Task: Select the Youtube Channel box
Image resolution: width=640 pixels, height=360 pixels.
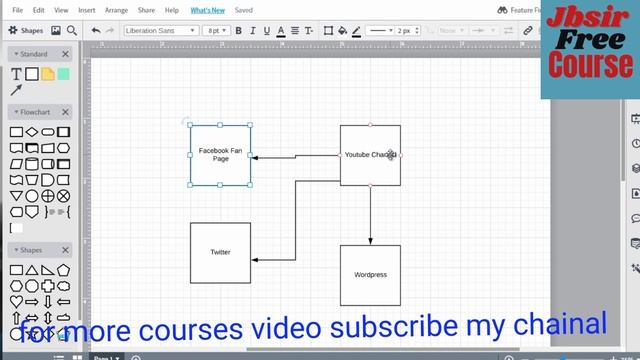Action: point(370,155)
